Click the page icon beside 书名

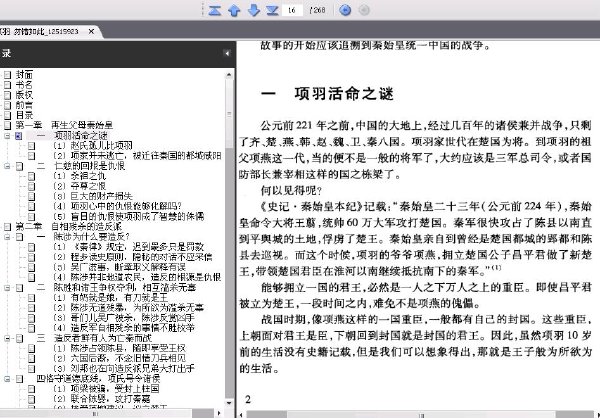pos(8,85)
